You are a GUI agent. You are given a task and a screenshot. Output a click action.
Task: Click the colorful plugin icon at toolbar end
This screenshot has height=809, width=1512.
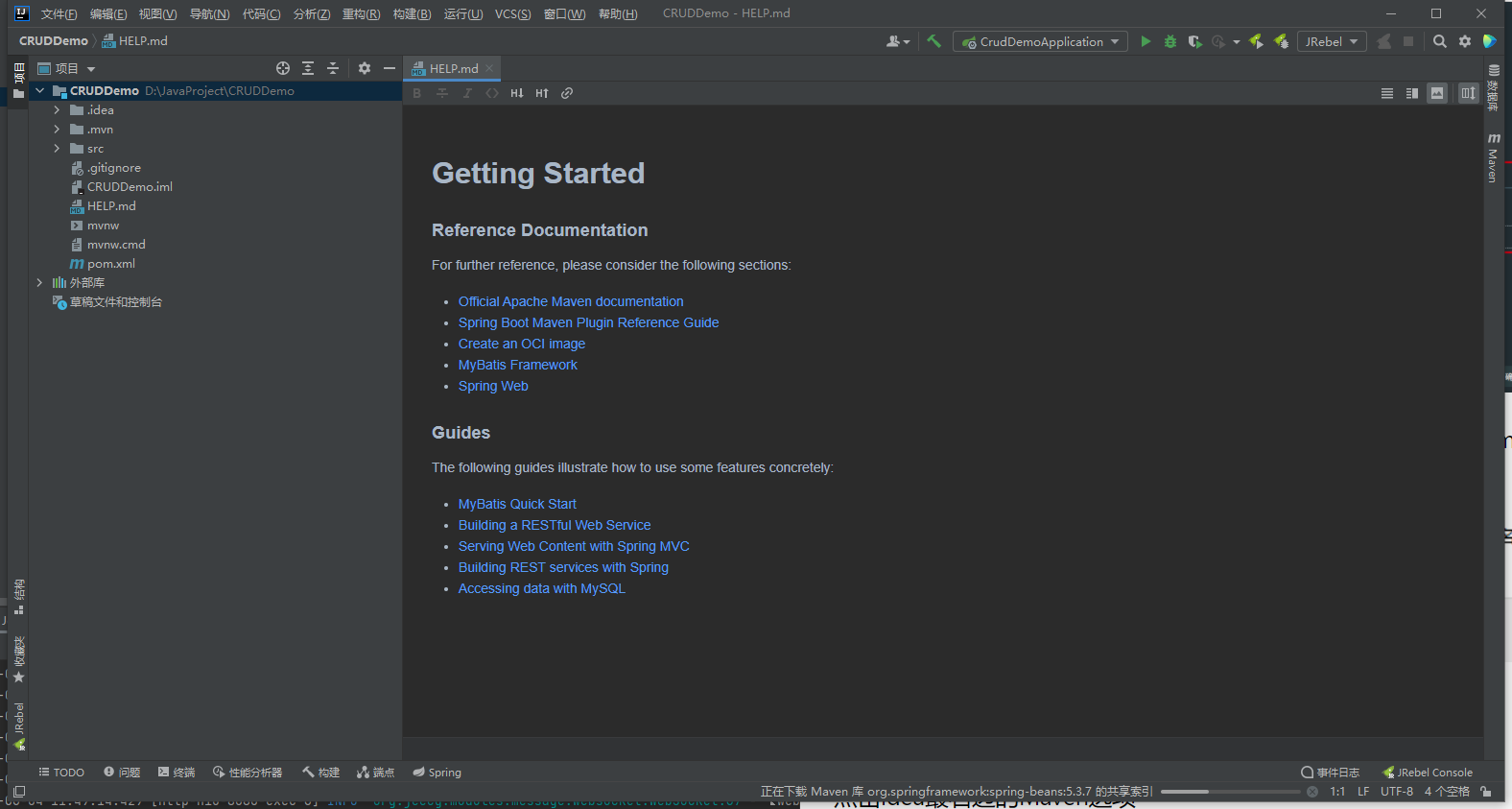pyautogui.click(x=1490, y=41)
